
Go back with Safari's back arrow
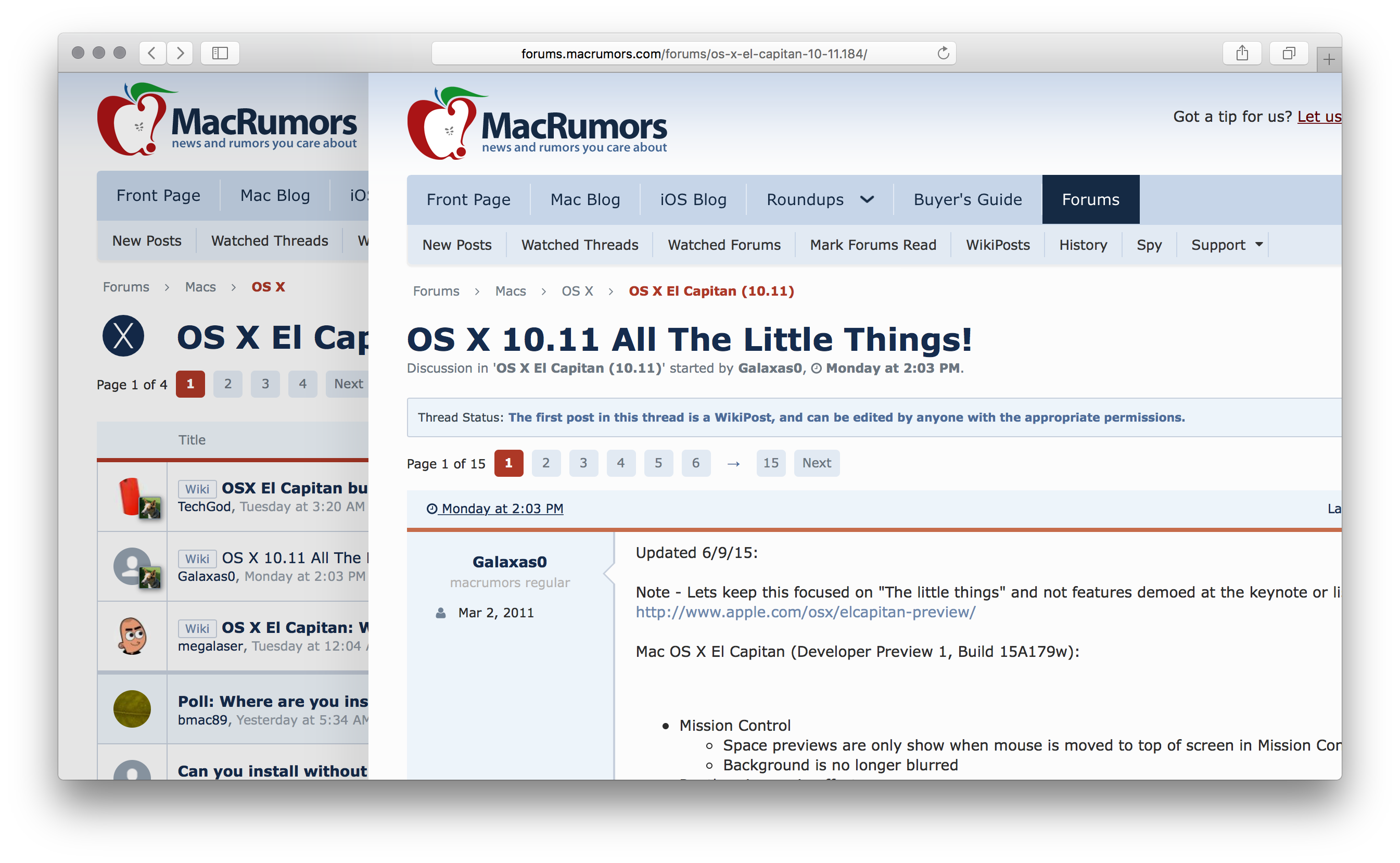(152, 53)
